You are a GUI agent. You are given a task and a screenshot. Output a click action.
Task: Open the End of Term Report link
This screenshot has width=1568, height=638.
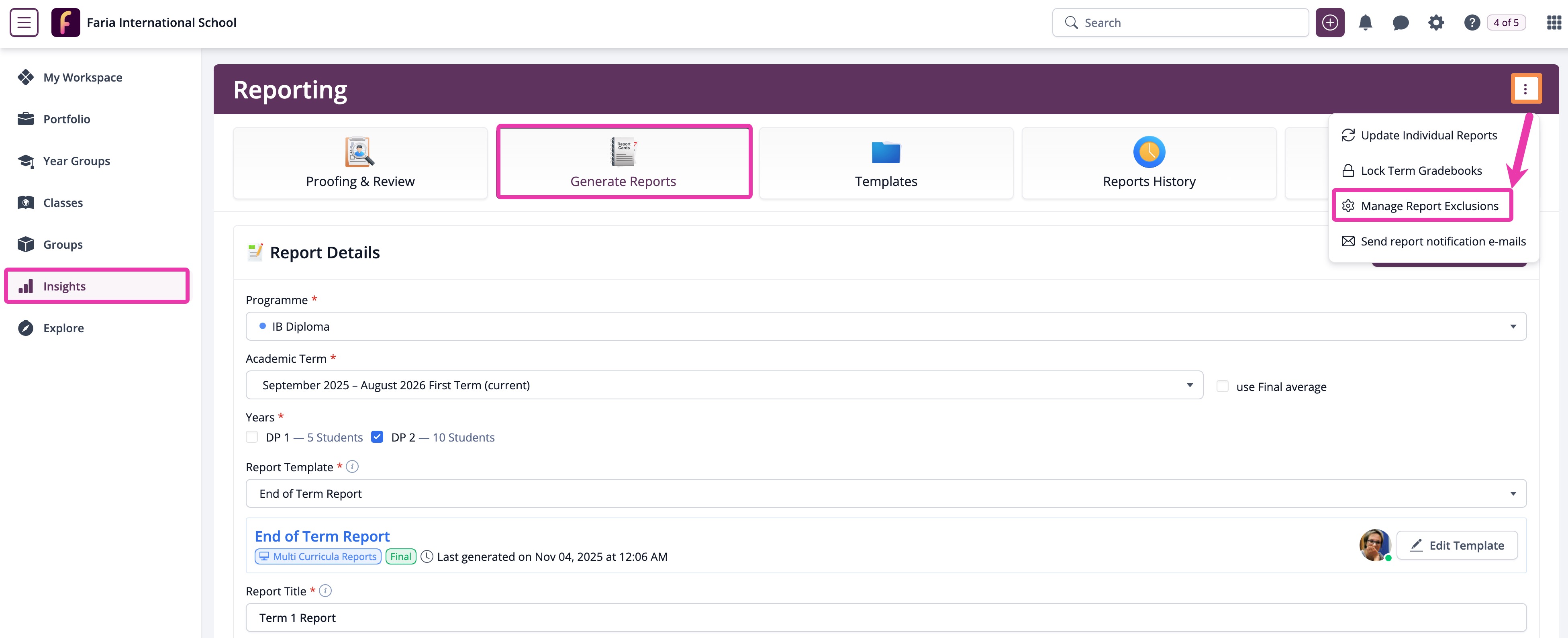point(322,536)
